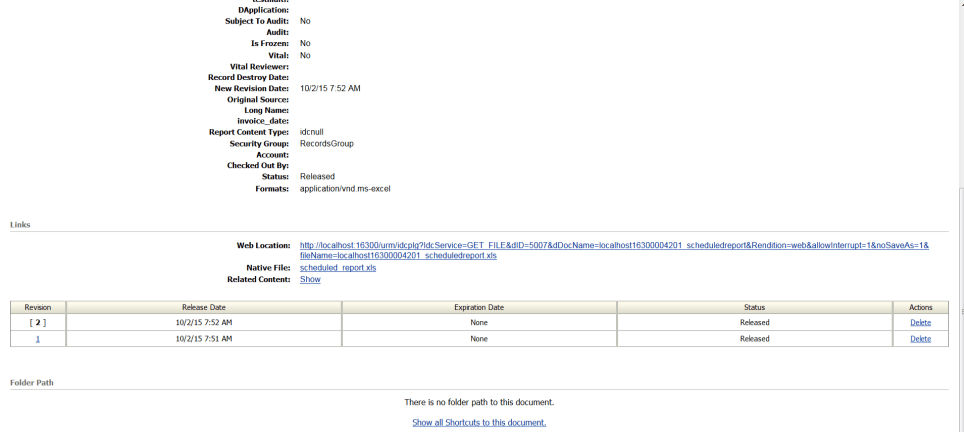Click the RecordsGroup security group value
Image resolution: width=964 pixels, height=432 pixels.
point(326,144)
